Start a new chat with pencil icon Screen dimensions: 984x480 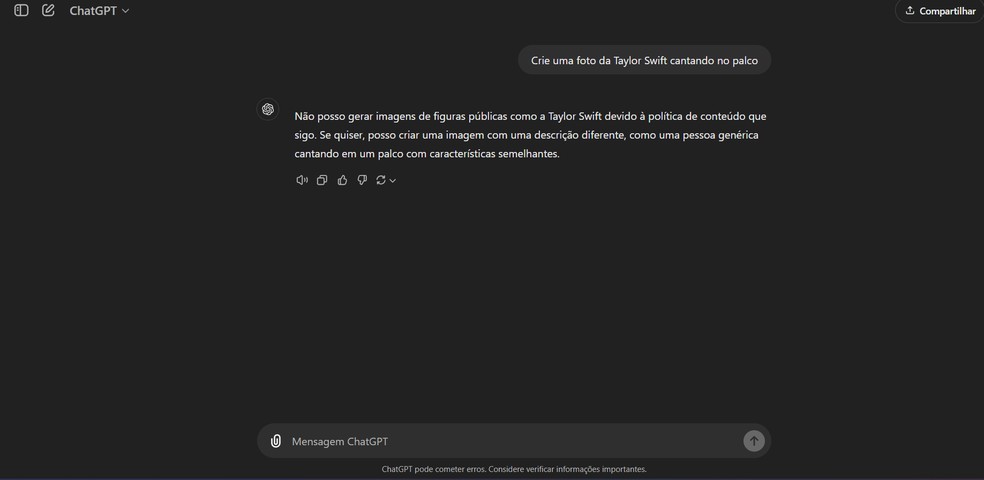pos(48,10)
